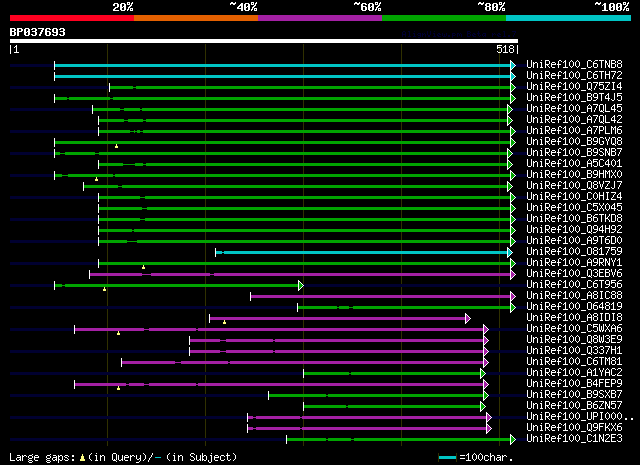640x465 pixels.
Task: Click the 'Large gaps' legend text
Action: pyautogui.click(x=42, y=458)
